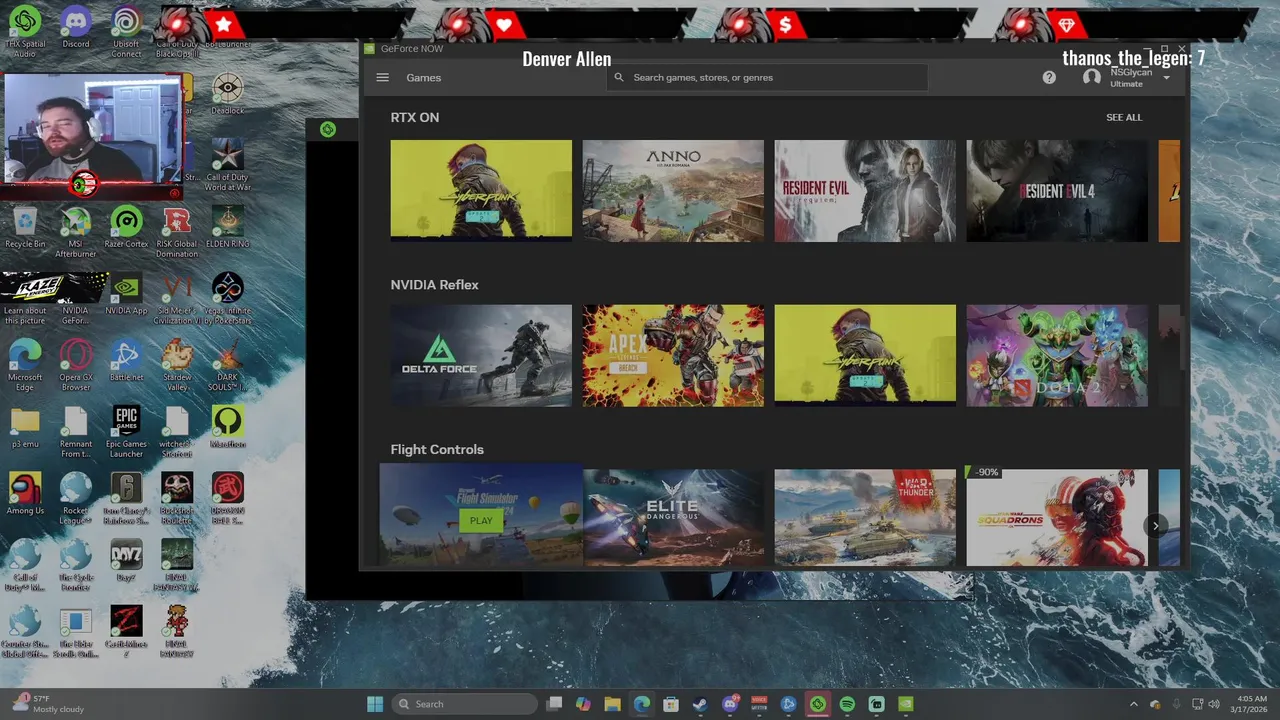The height and width of the screenshot is (720, 1280).
Task: Open DayZ desktop icon
Action: (126, 561)
